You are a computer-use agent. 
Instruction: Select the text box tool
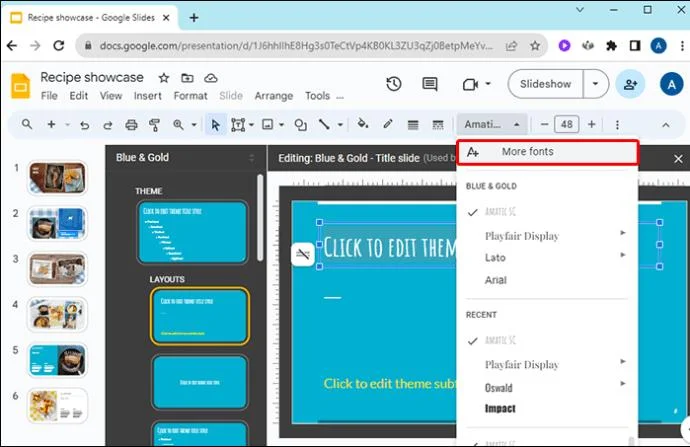pyautogui.click(x=238, y=125)
